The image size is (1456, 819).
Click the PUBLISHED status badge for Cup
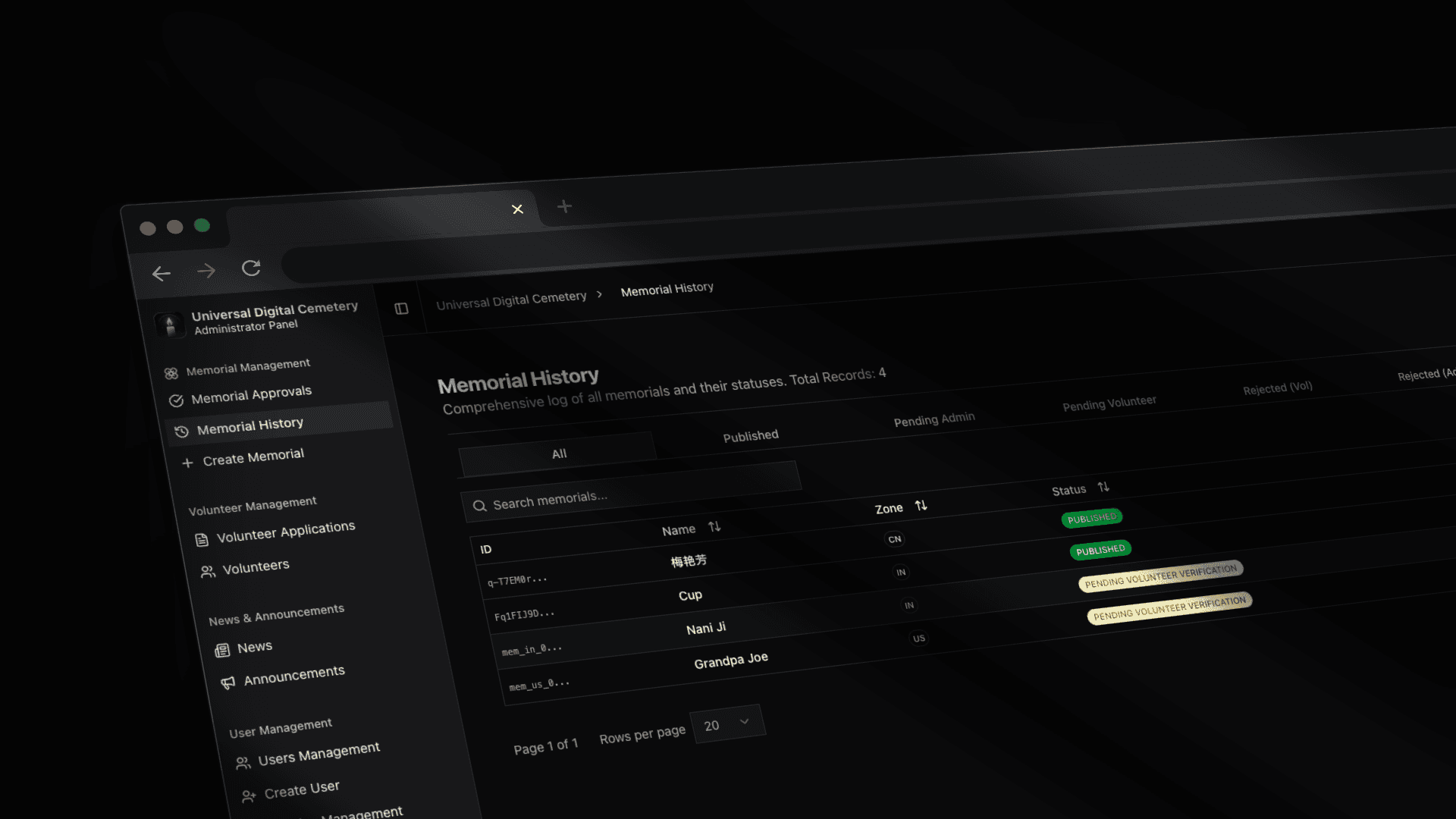pyautogui.click(x=1100, y=549)
